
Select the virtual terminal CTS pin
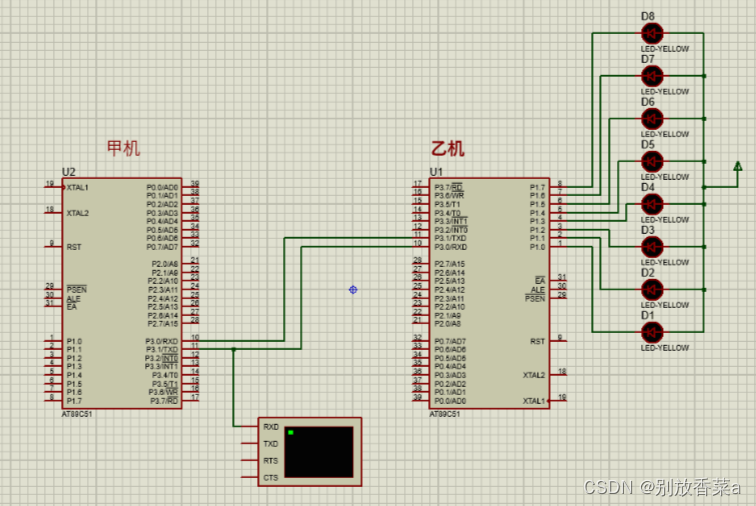tap(271, 478)
